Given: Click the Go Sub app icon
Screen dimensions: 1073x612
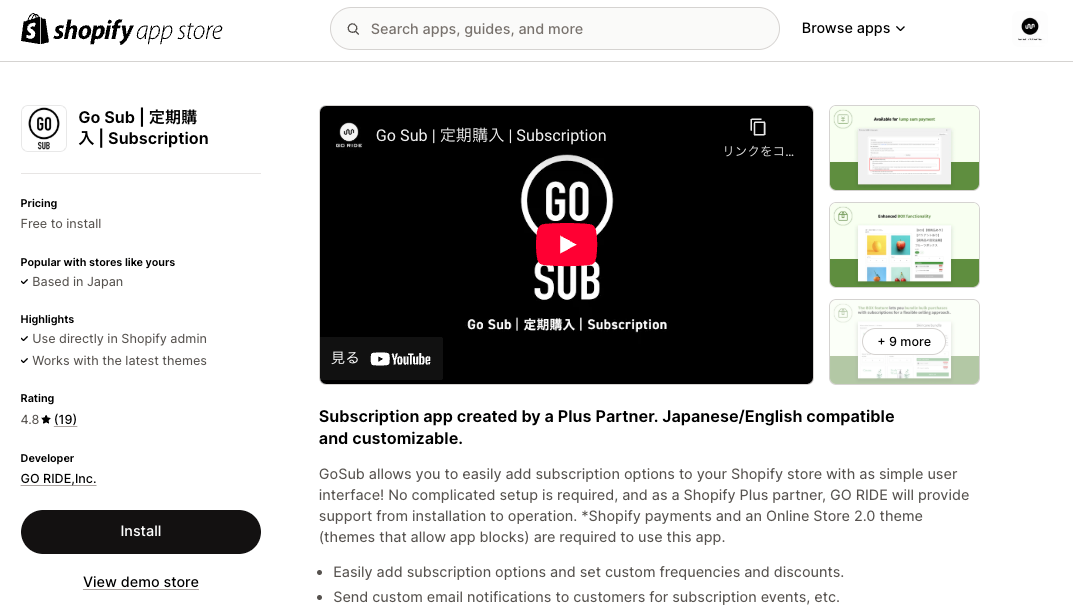Looking at the screenshot, I should (x=44, y=128).
